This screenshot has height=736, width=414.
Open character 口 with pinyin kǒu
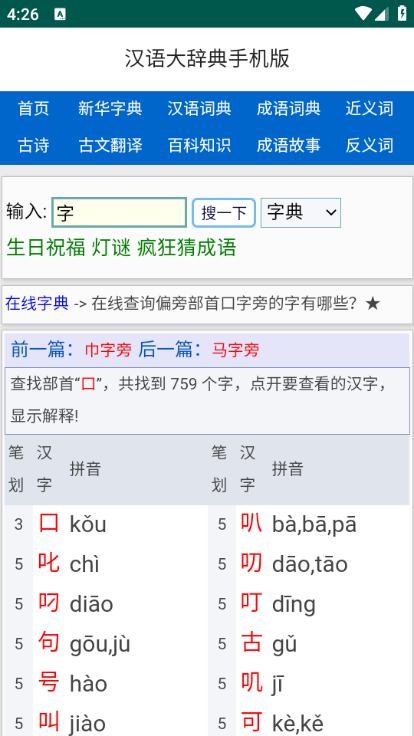(x=49, y=523)
